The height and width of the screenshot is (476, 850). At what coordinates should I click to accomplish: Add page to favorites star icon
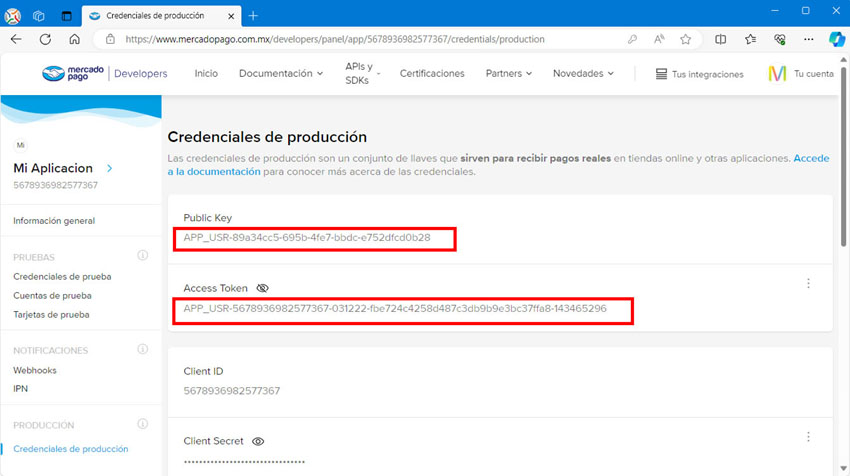tap(686, 39)
